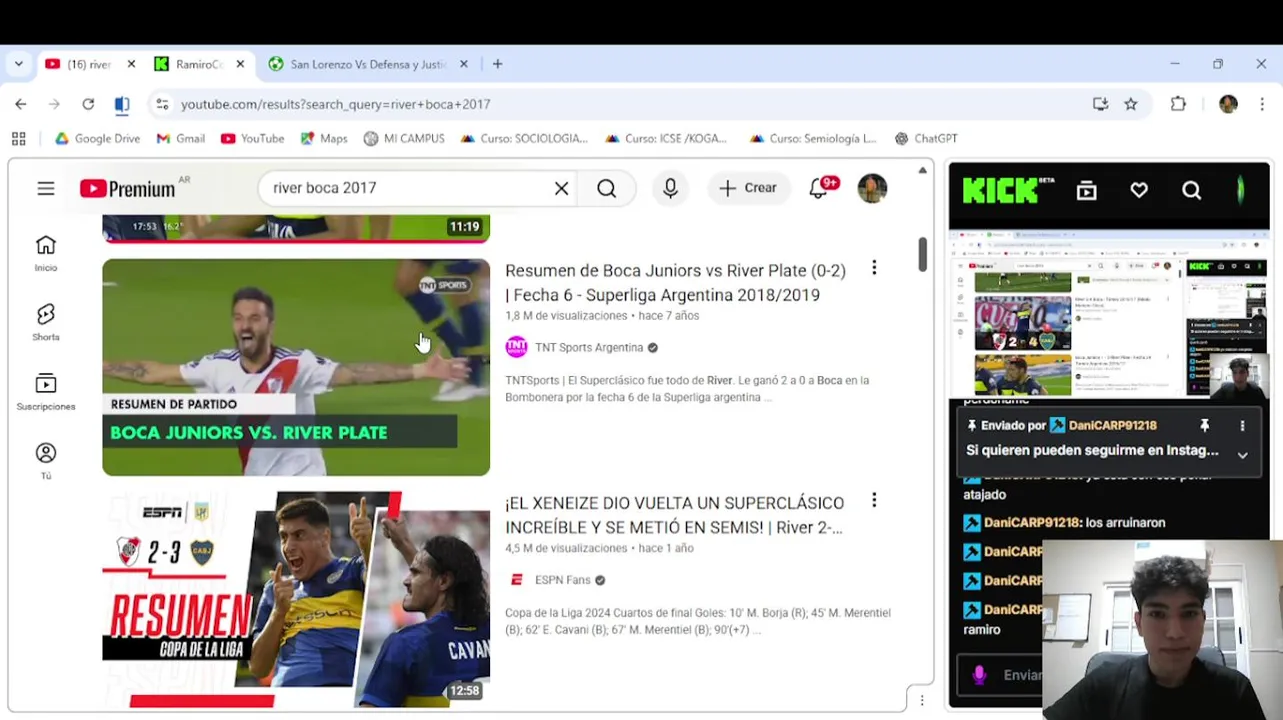This screenshot has width=1283, height=720.
Task: Open Suscripciones in the sidebar
Action: 46,391
